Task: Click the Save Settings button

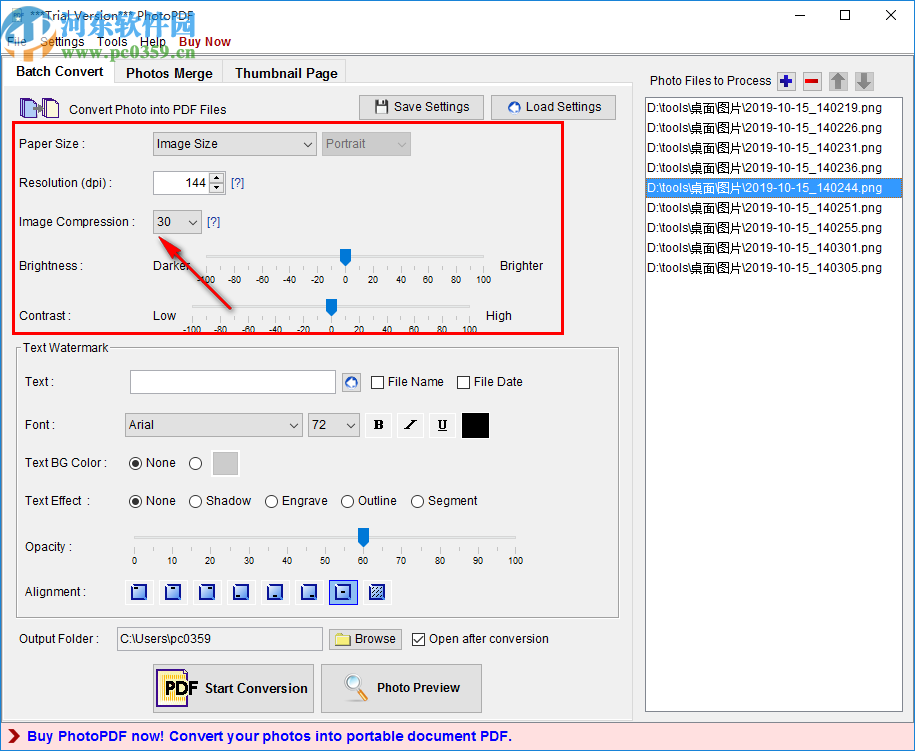Action: (x=421, y=107)
